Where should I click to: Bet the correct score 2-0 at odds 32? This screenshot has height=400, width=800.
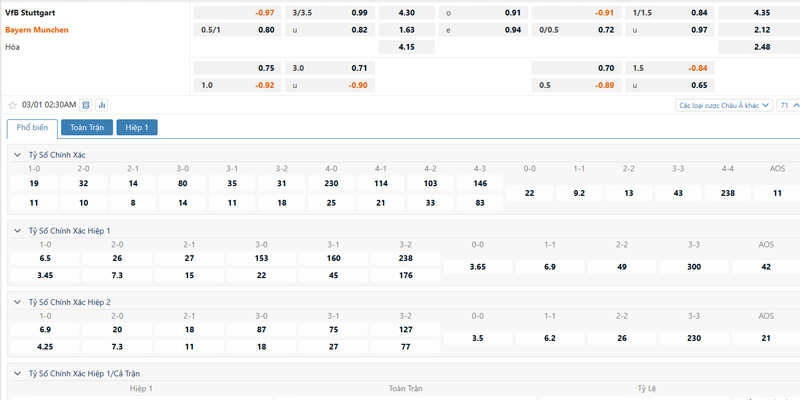point(84,184)
